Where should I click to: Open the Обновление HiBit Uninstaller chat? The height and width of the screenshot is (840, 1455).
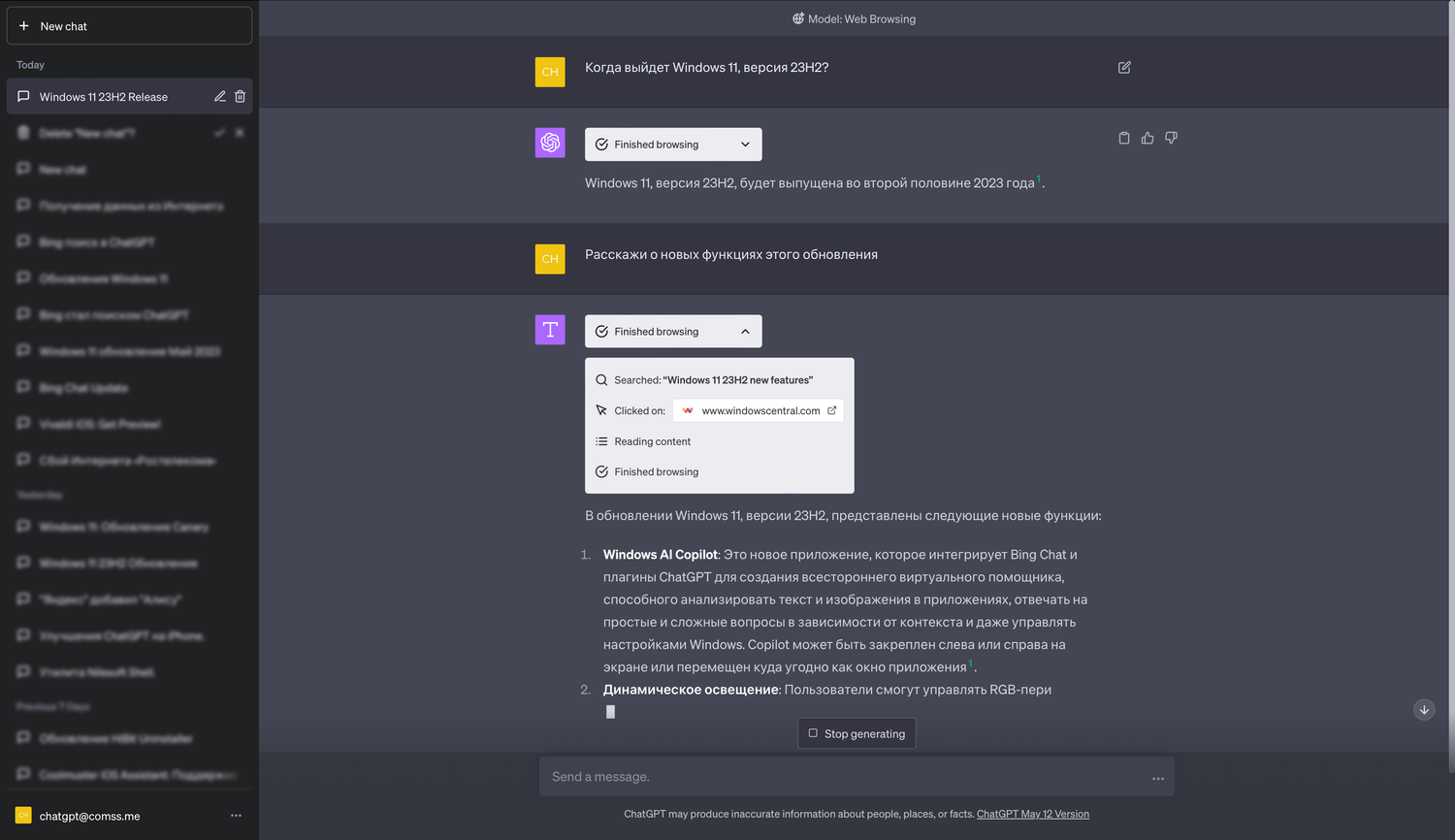coord(130,738)
